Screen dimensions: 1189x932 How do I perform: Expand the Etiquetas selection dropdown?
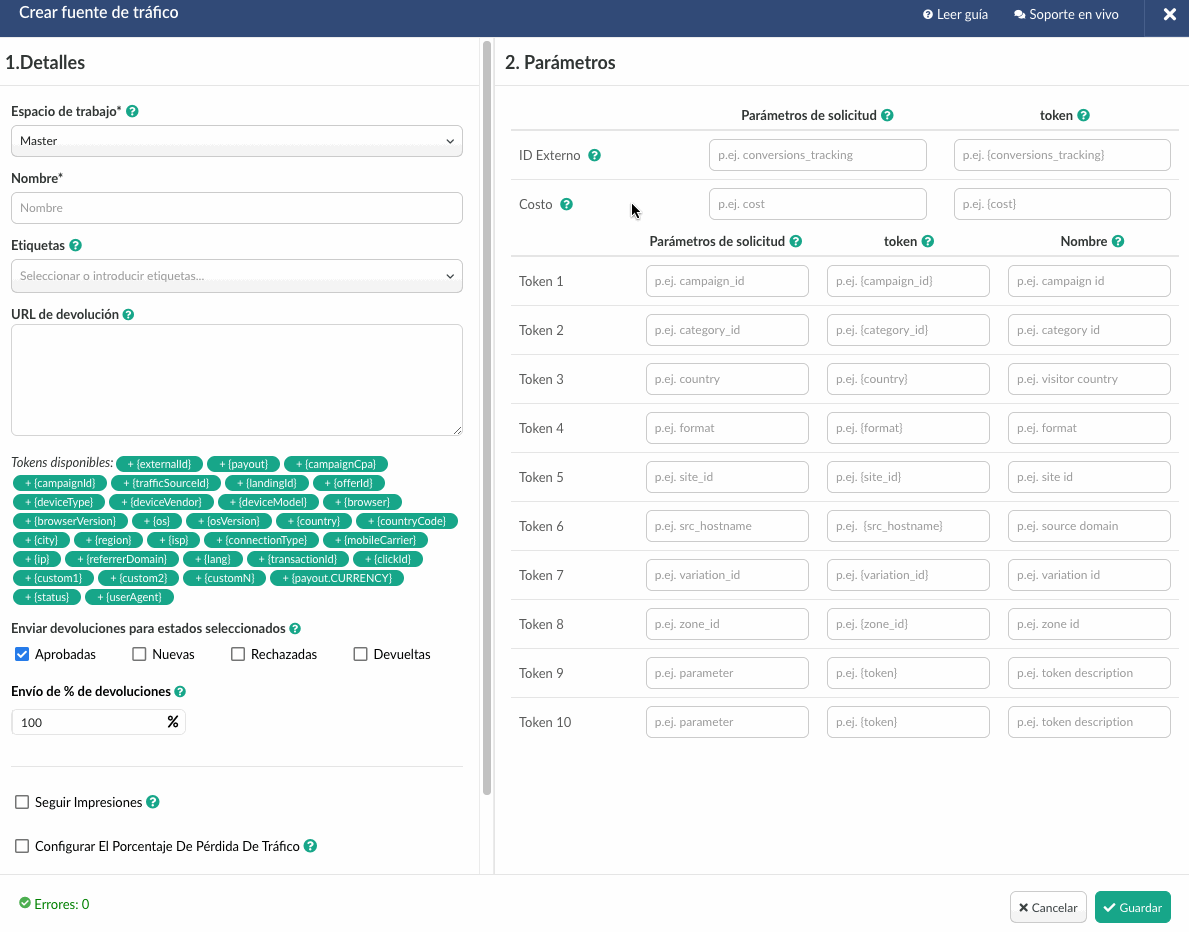[x=236, y=276]
